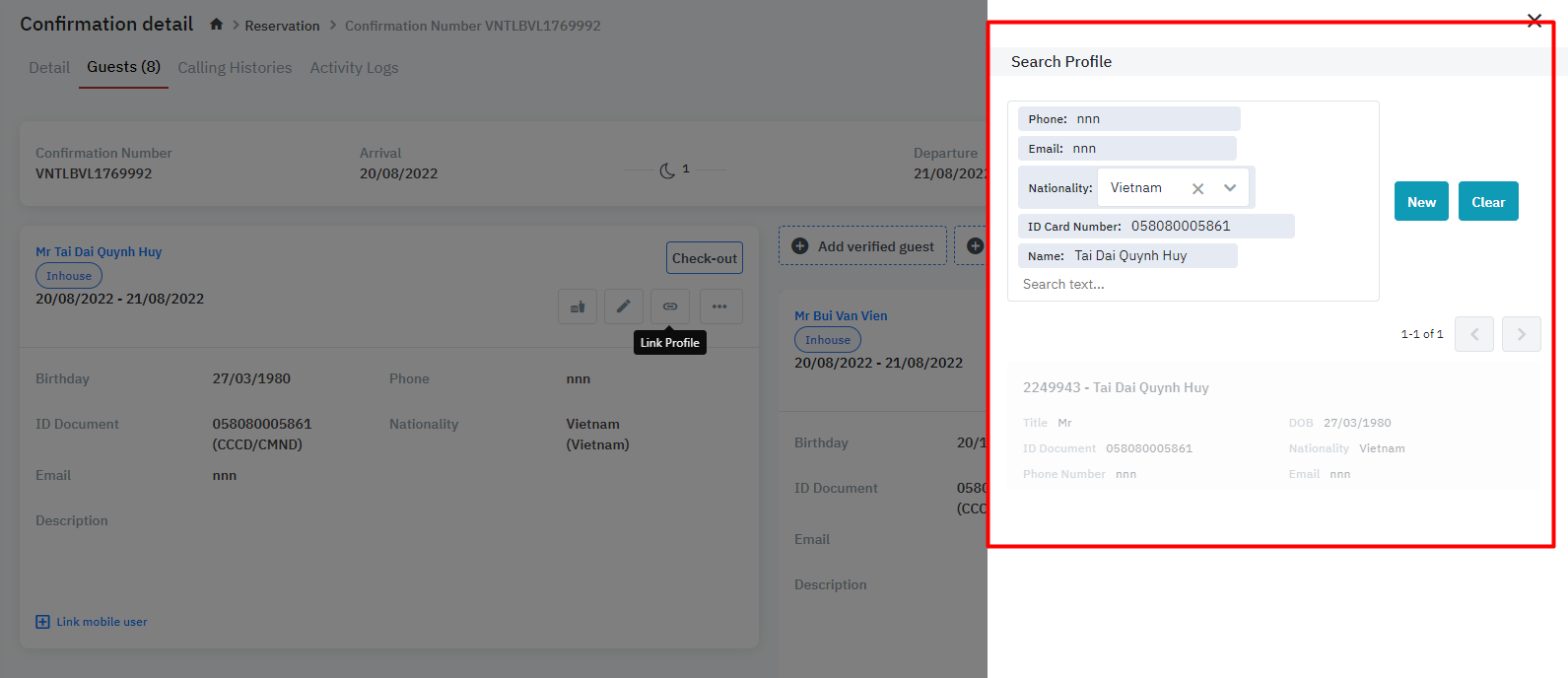
Task: Open the three-dots more options button
Action: pyautogui.click(x=720, y=306)
